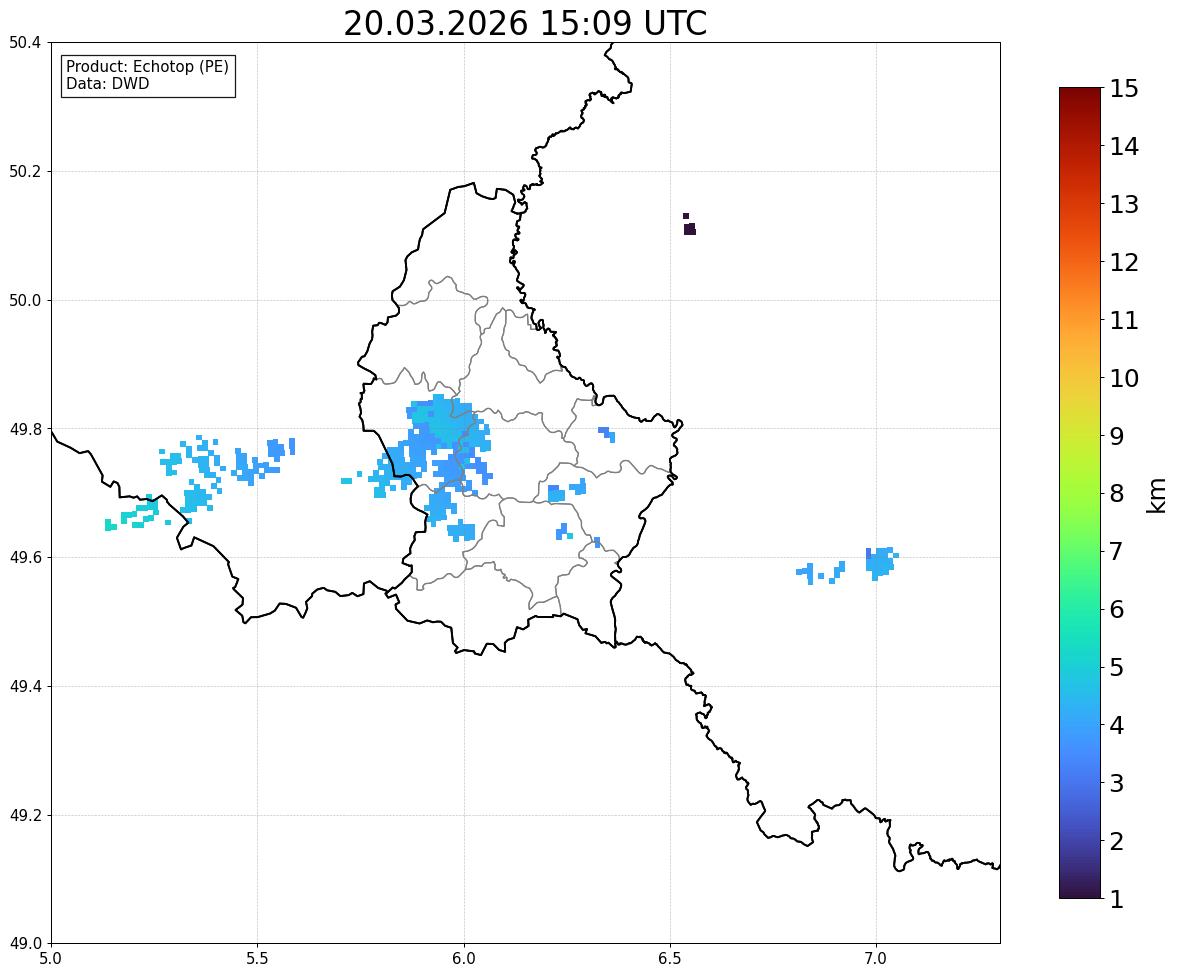Click y-axis latitude label 49.0
The width and height of the screenshot is (1178, 976).
tap(25, 944)
